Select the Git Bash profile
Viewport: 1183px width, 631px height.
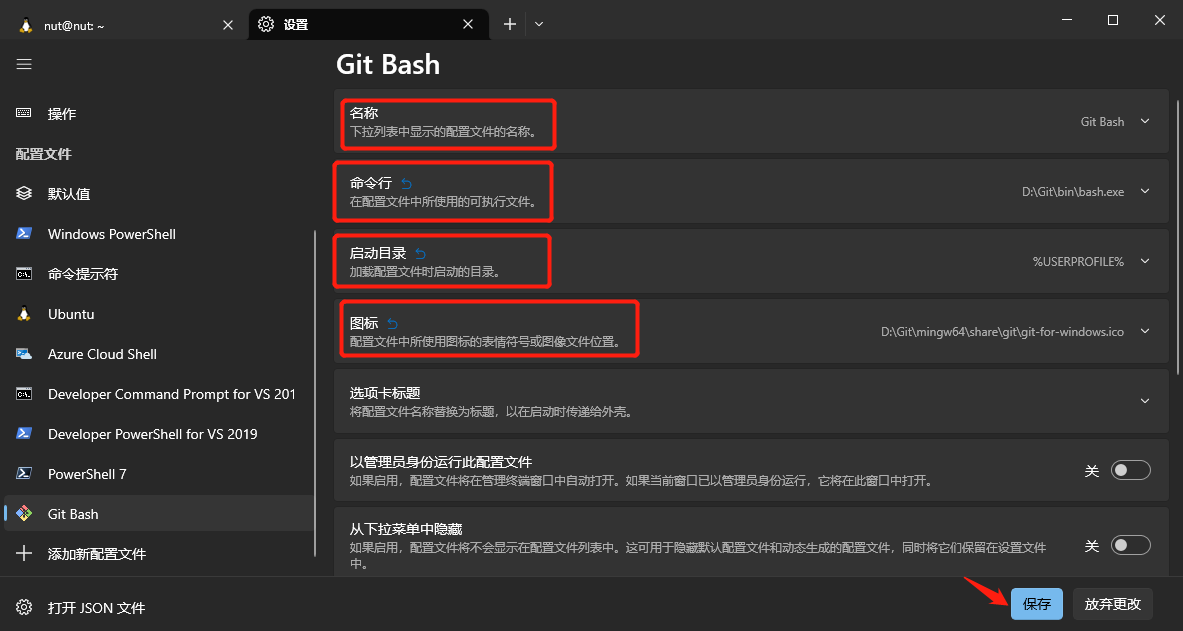coord(158,513)
